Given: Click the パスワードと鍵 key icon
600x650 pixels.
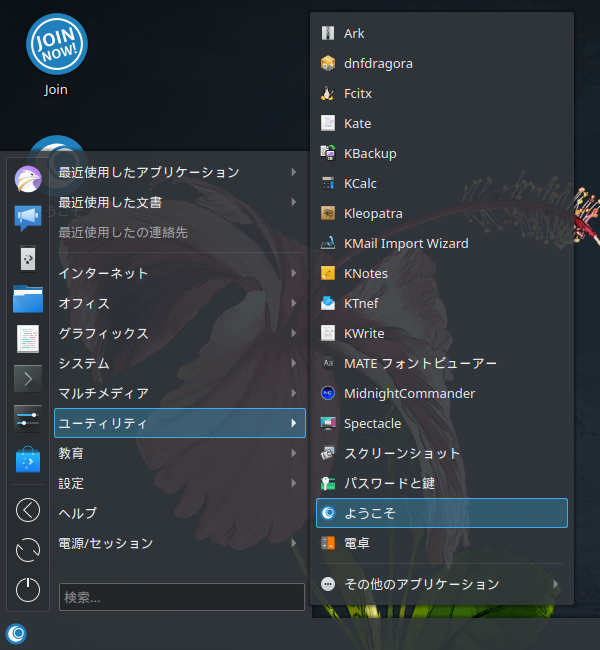Looking at the screenshot, I should (x=328, y=483).
